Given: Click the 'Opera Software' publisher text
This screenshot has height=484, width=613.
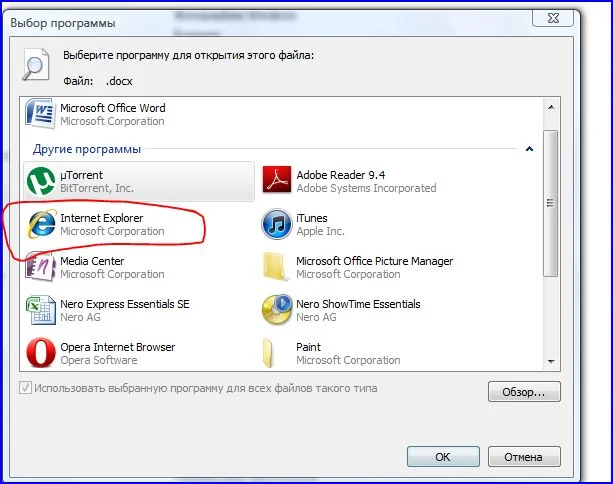Looking at the screenshot, I should (x=99, y=360).
